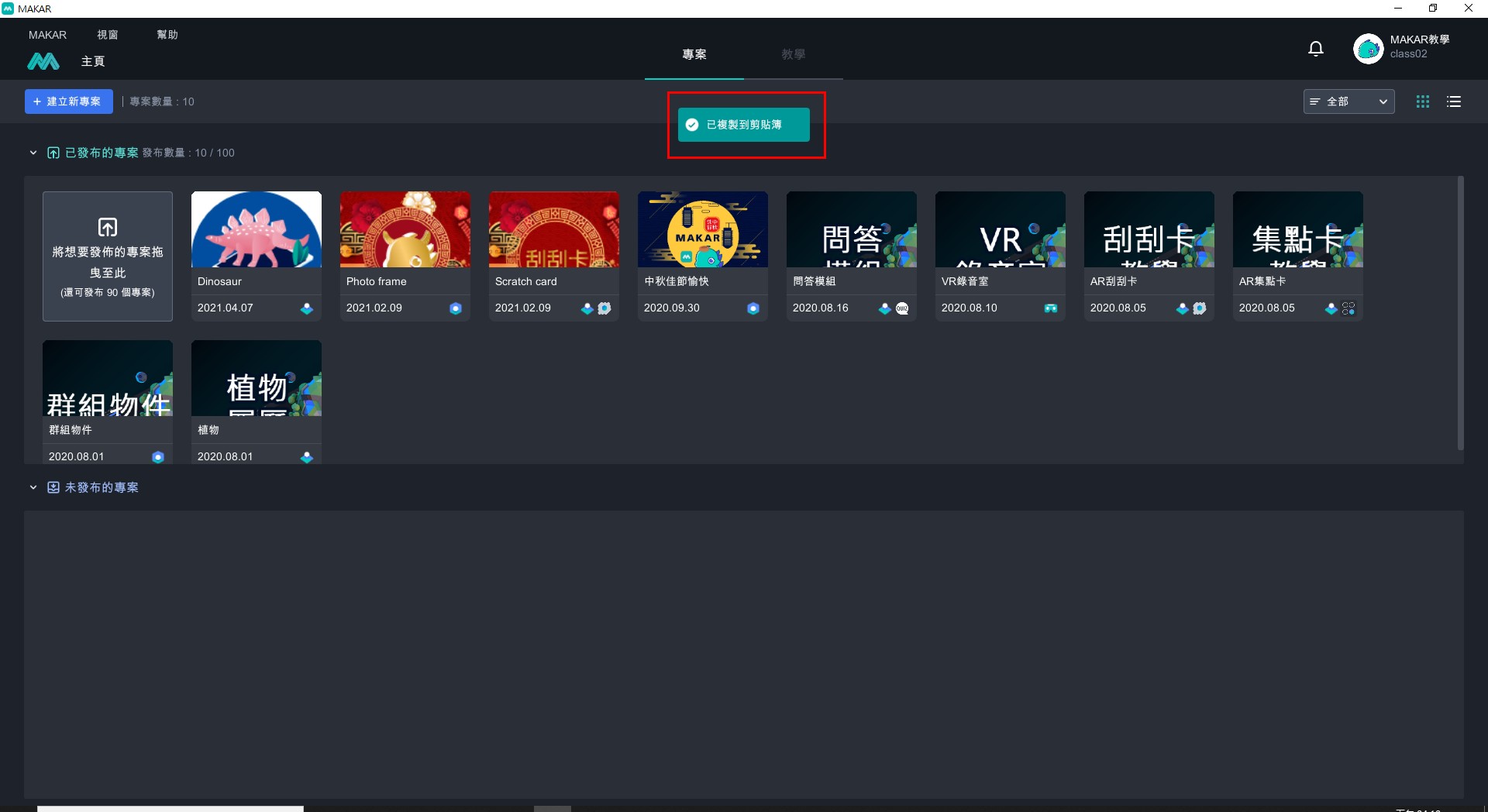
Task: Open the 全部 filter dropdown
Action: tap(1348, 101)
